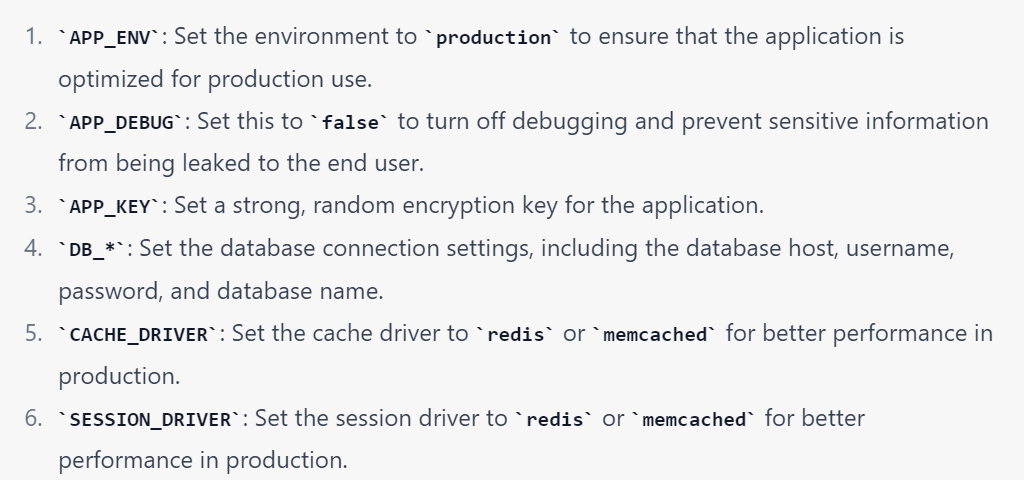The height and width of the screenshot is (480, 1024).
Task: Click list number 4 marker
Action: coord(35,248)
